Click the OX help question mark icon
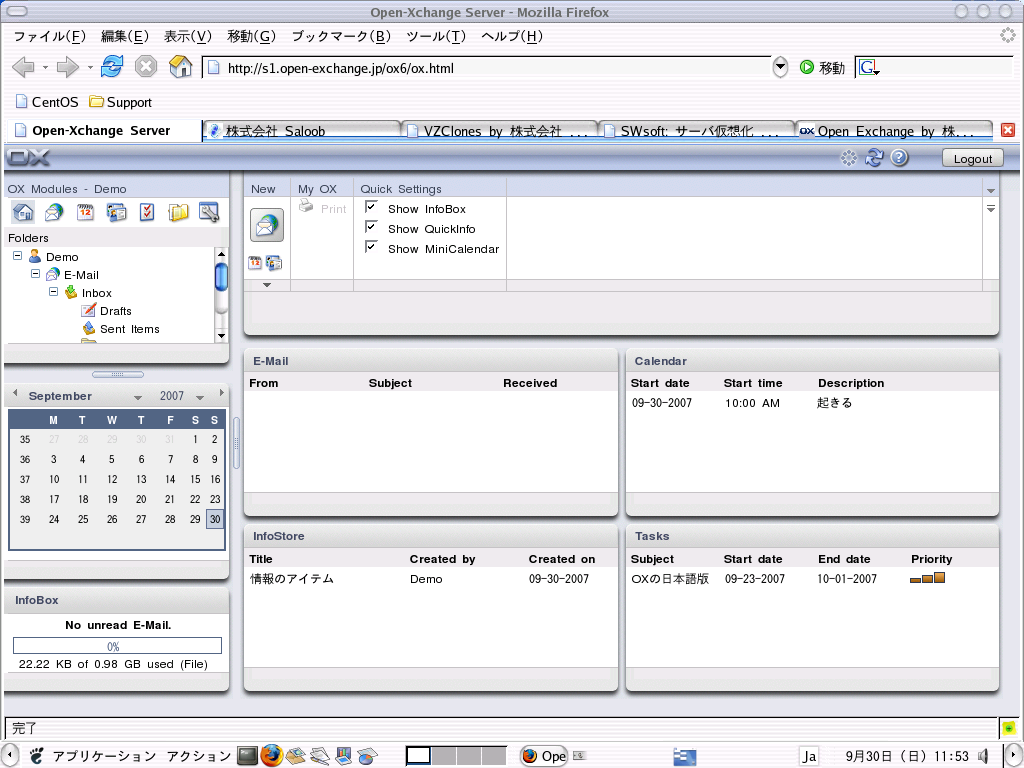The width and height of the screenshot is (1024, 768). pos(899,157)
